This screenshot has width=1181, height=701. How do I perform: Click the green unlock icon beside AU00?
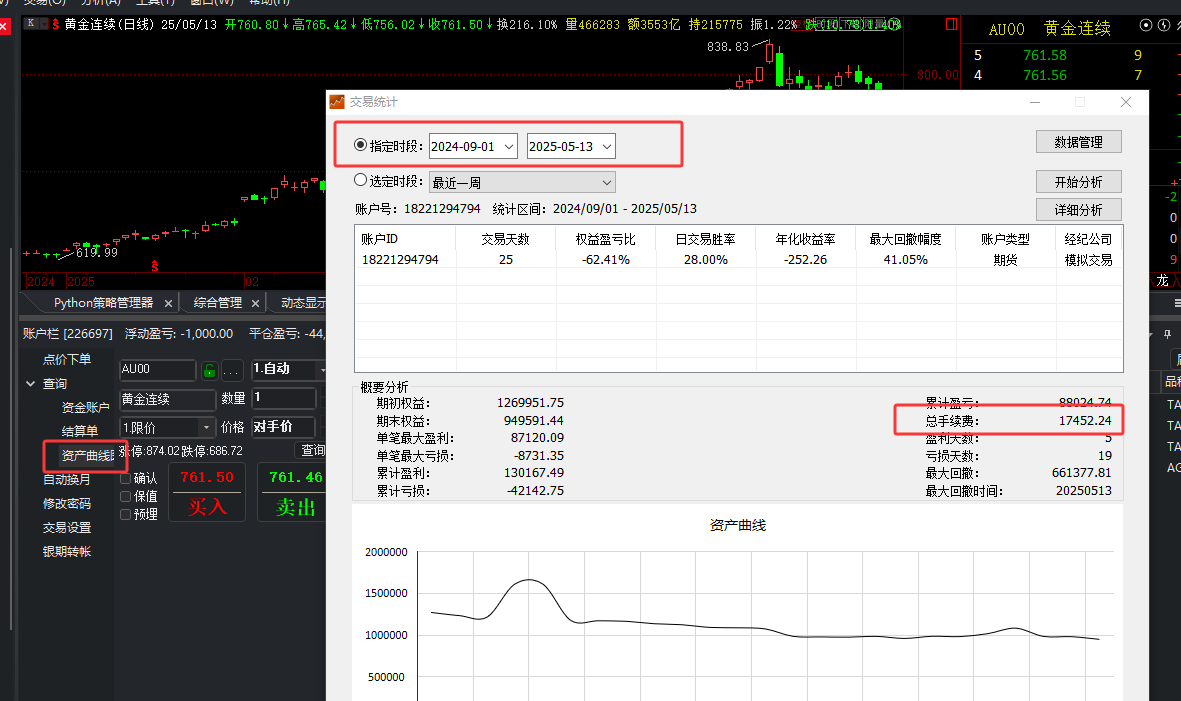[x=209, y=370]
